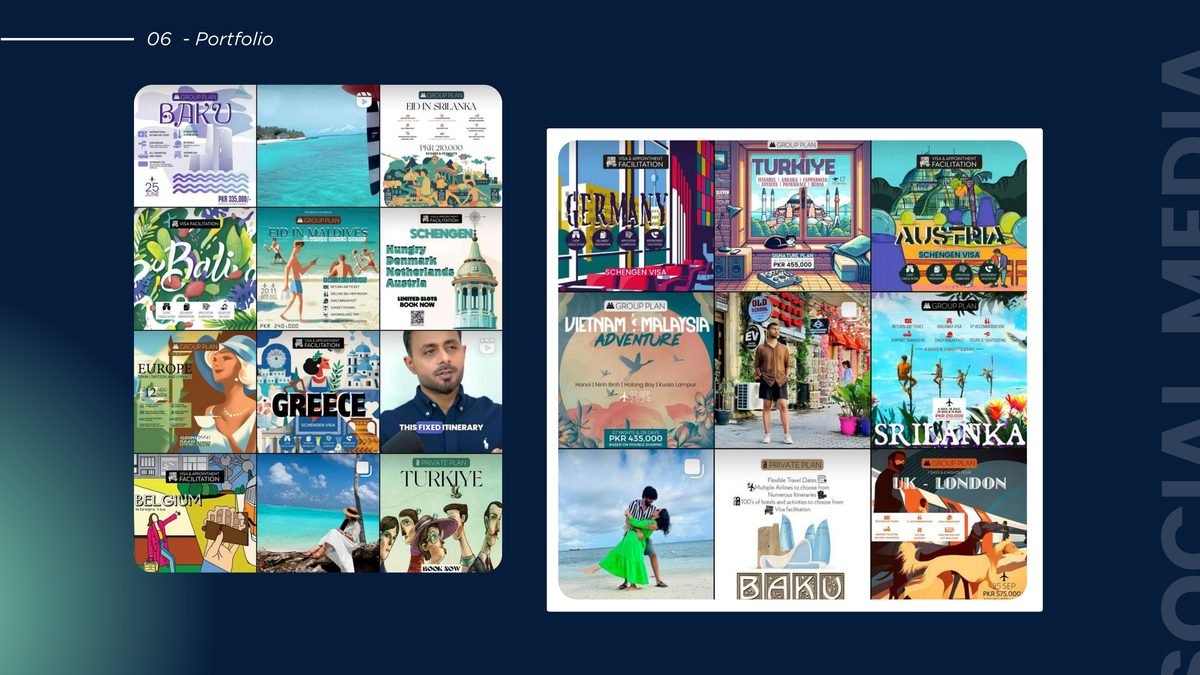Open the Eid in Srilanka post

coord(441,145)
